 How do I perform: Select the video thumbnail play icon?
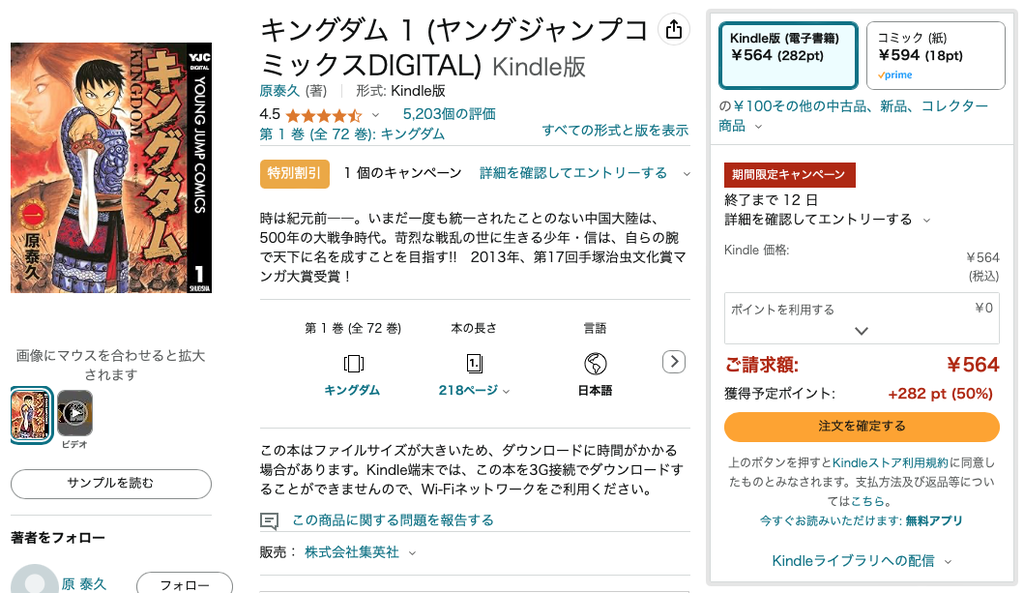[x=75, y=412]
